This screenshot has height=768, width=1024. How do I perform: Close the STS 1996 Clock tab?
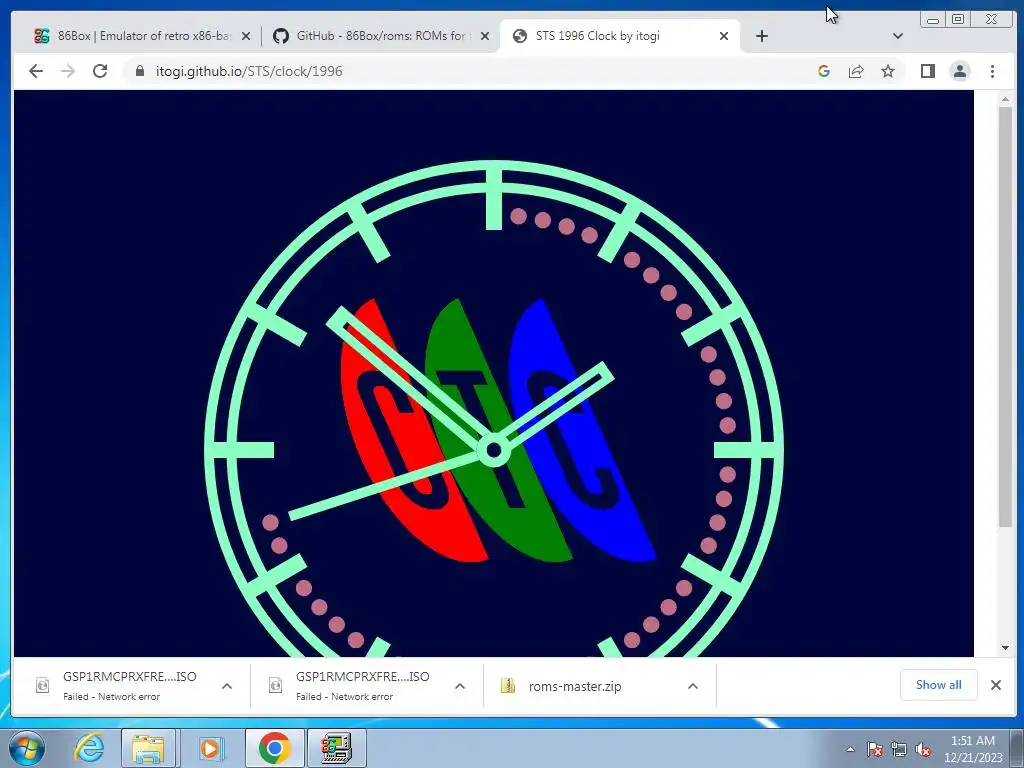[x=724, y=36]
